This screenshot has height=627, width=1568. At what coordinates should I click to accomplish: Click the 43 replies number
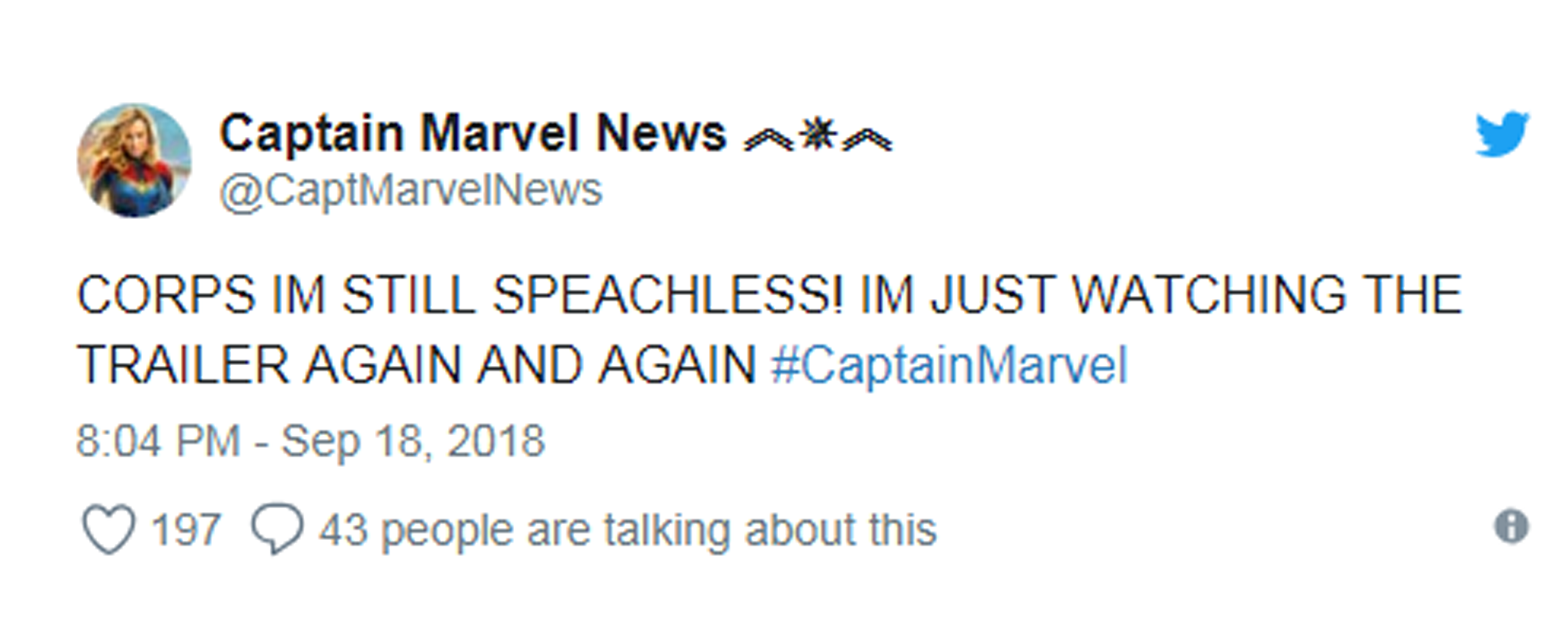pyautogui.click(x=343, y=530)
